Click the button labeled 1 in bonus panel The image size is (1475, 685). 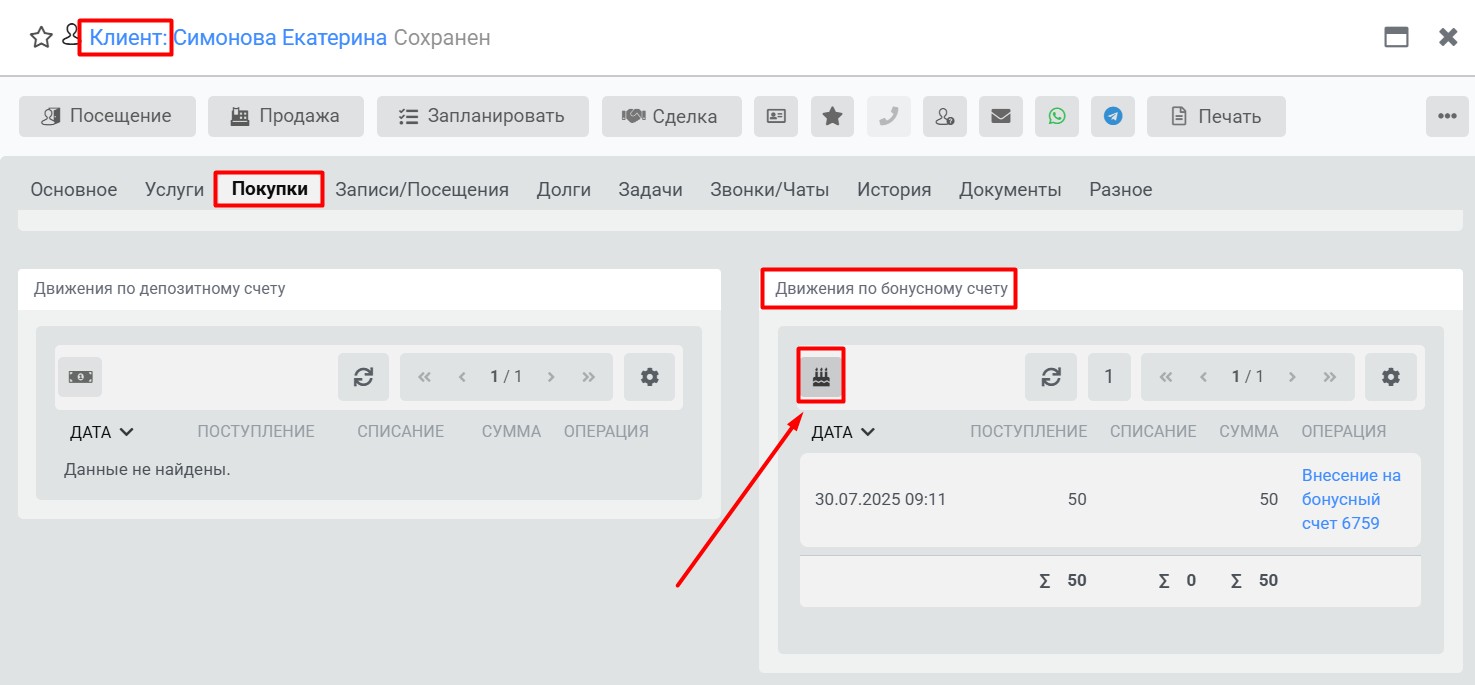[1109, 377]
